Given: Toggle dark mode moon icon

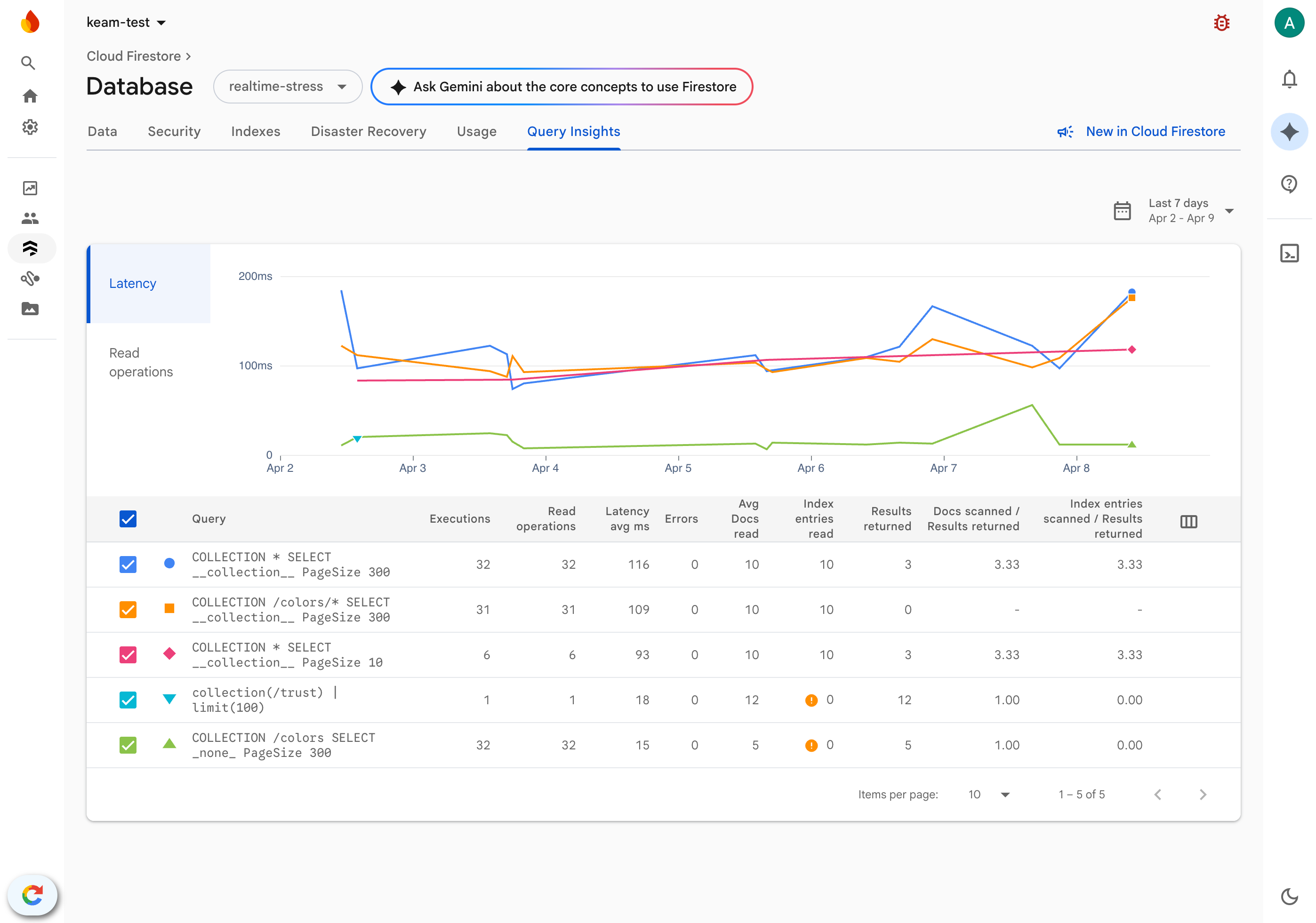Looking at the screenshot, I should pyautogui.click(x=1289, y=896).
